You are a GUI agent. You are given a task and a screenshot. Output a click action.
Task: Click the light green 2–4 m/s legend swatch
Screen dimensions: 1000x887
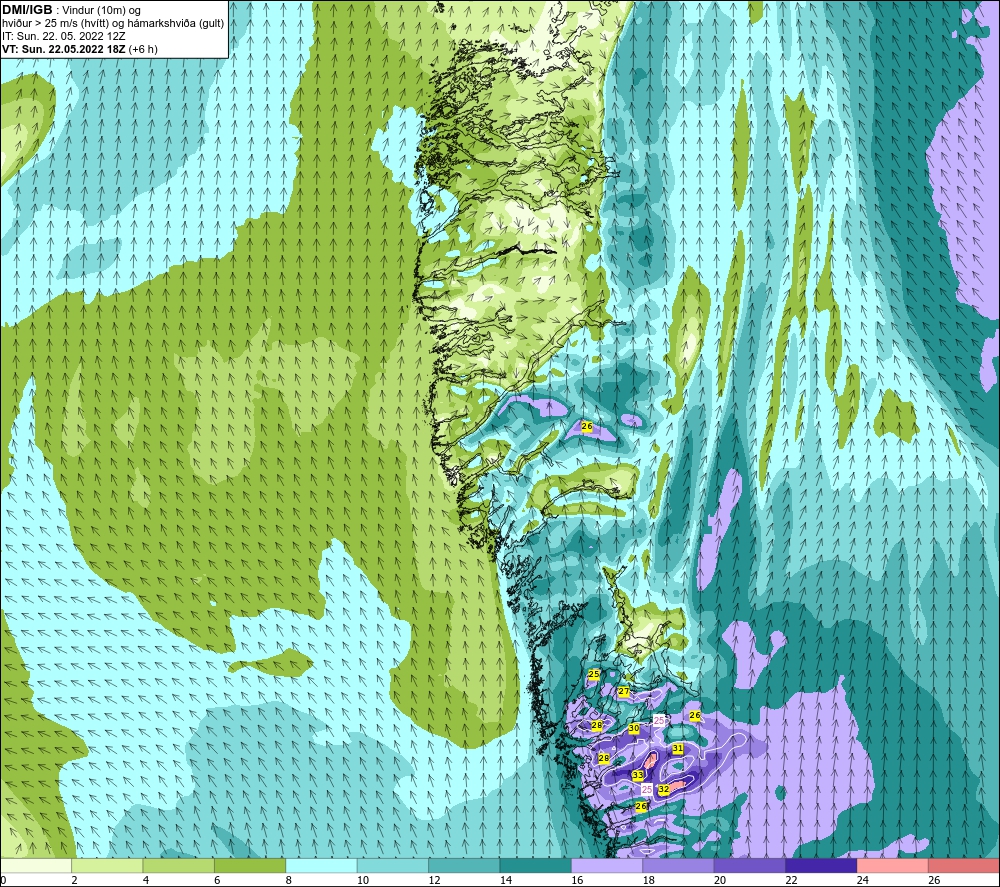pos(107,865)
